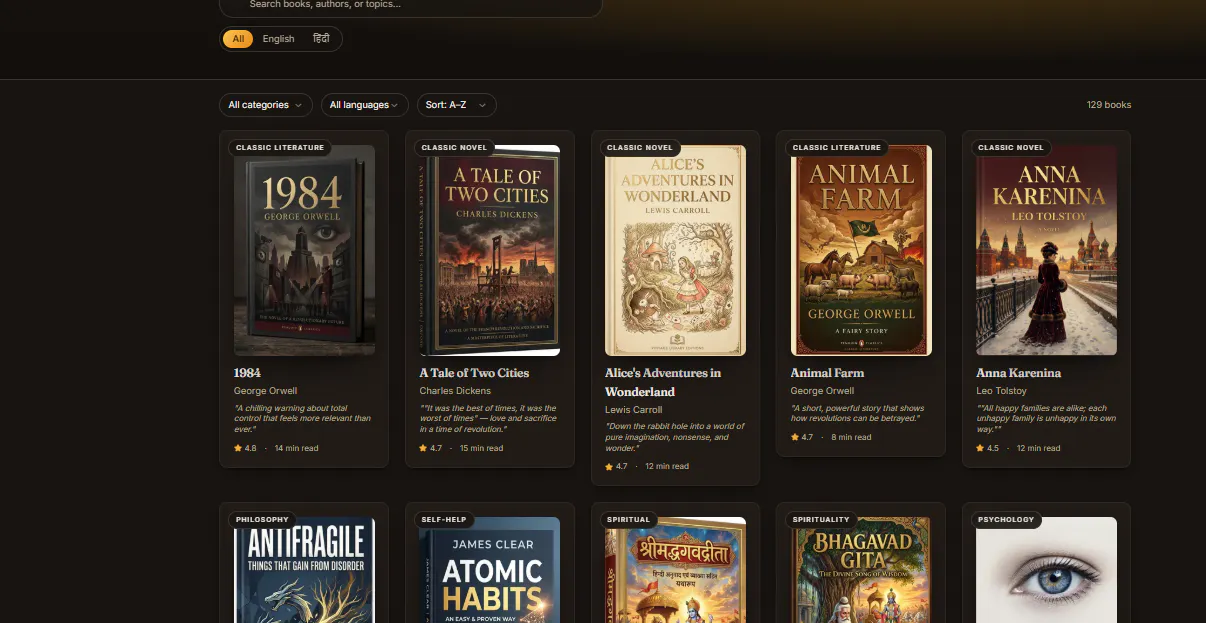Click the quote "All happy families are alike"
1206x623 pixels.
1046,418
